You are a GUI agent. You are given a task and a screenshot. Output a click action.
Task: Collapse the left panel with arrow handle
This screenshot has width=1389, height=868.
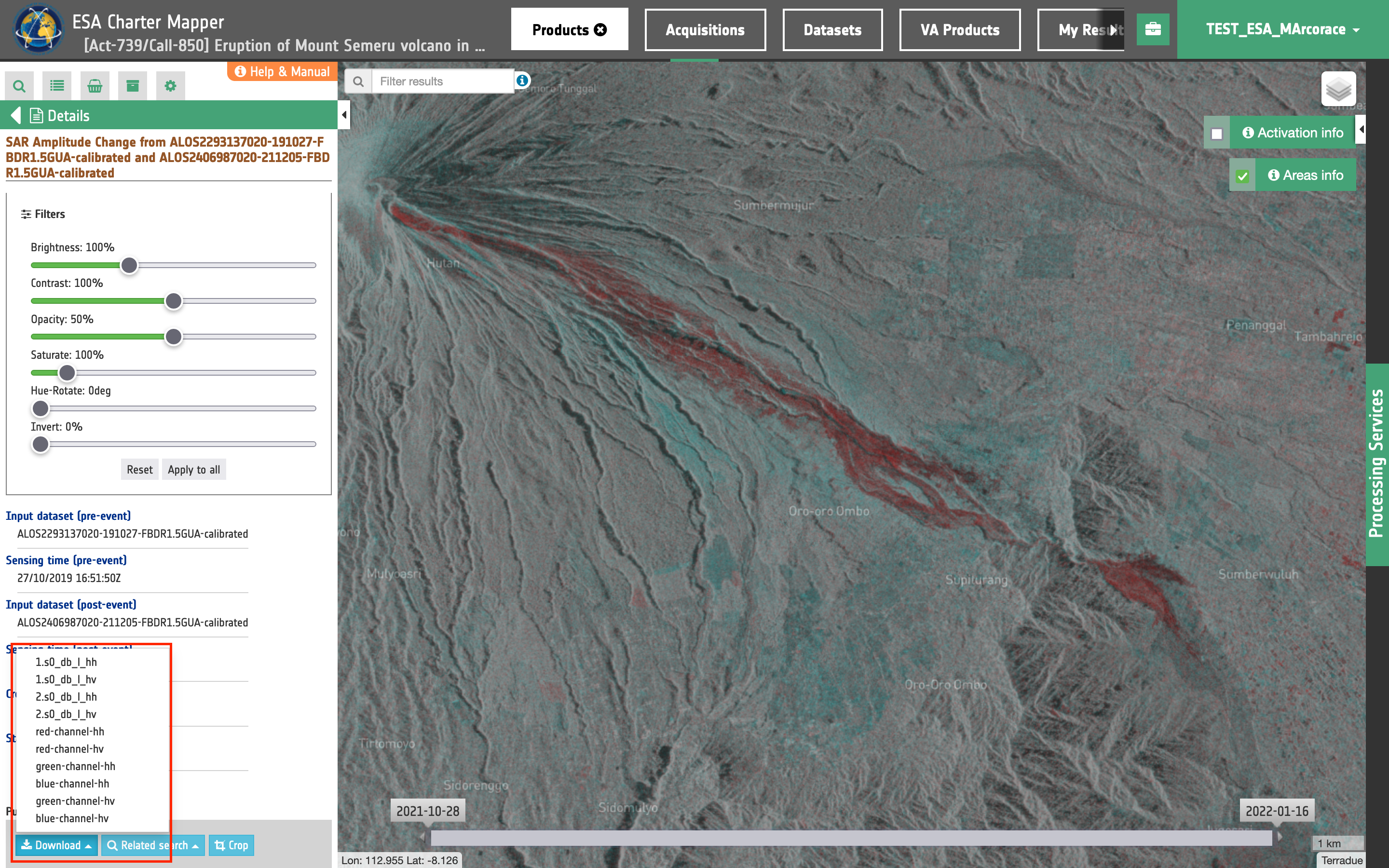[344, 115]
